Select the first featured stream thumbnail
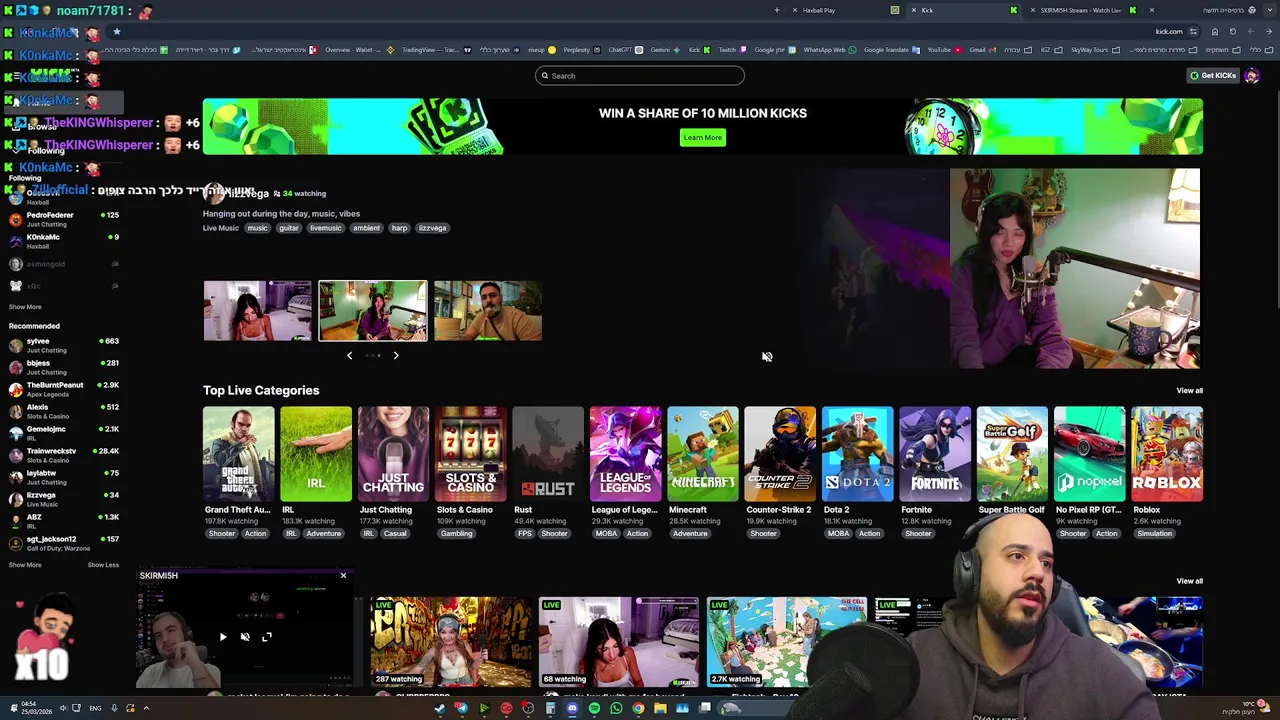The image size is (1280, 720). point(258,311)
